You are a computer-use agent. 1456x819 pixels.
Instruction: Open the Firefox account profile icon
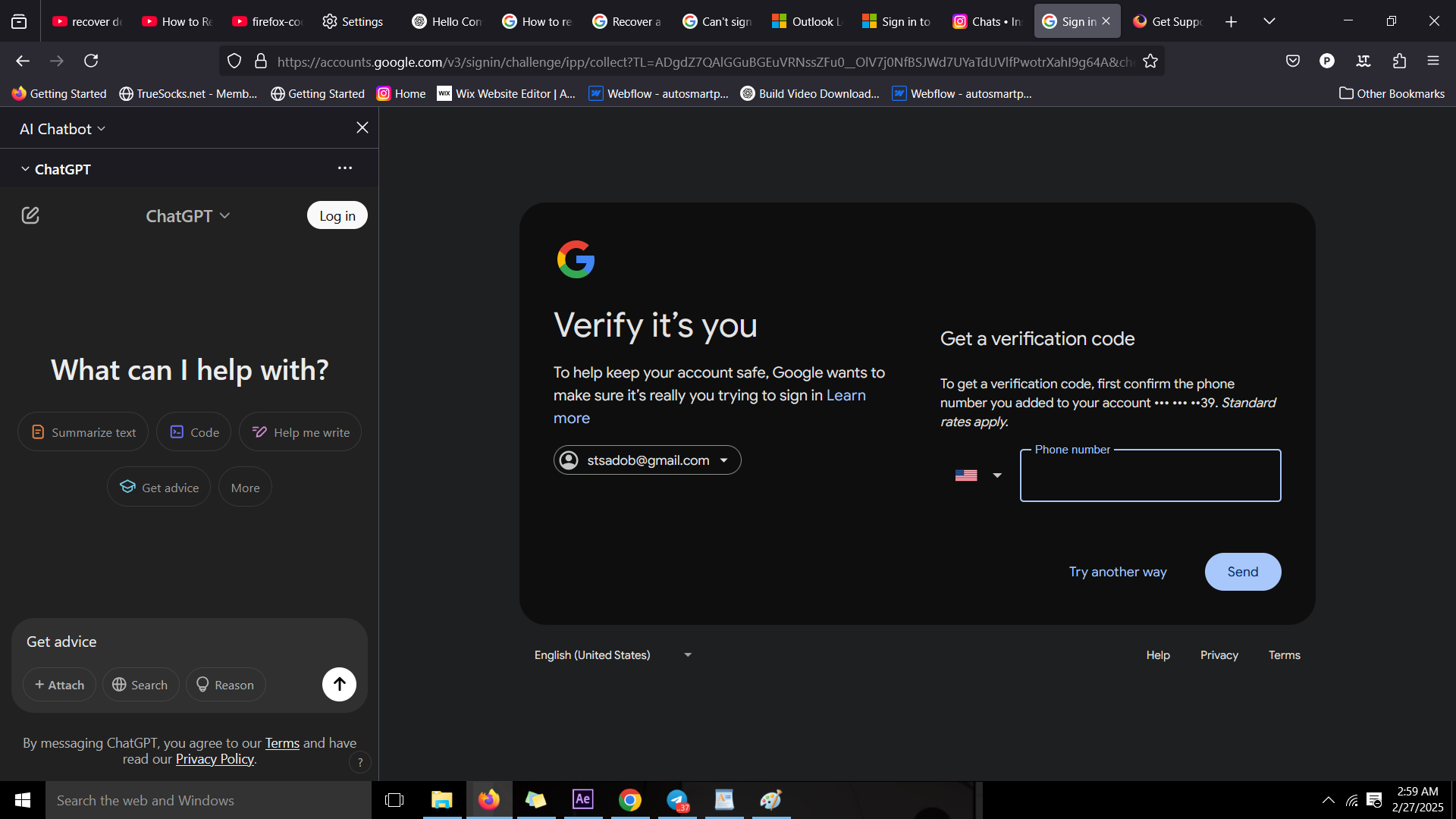(x=1327, y=61)
